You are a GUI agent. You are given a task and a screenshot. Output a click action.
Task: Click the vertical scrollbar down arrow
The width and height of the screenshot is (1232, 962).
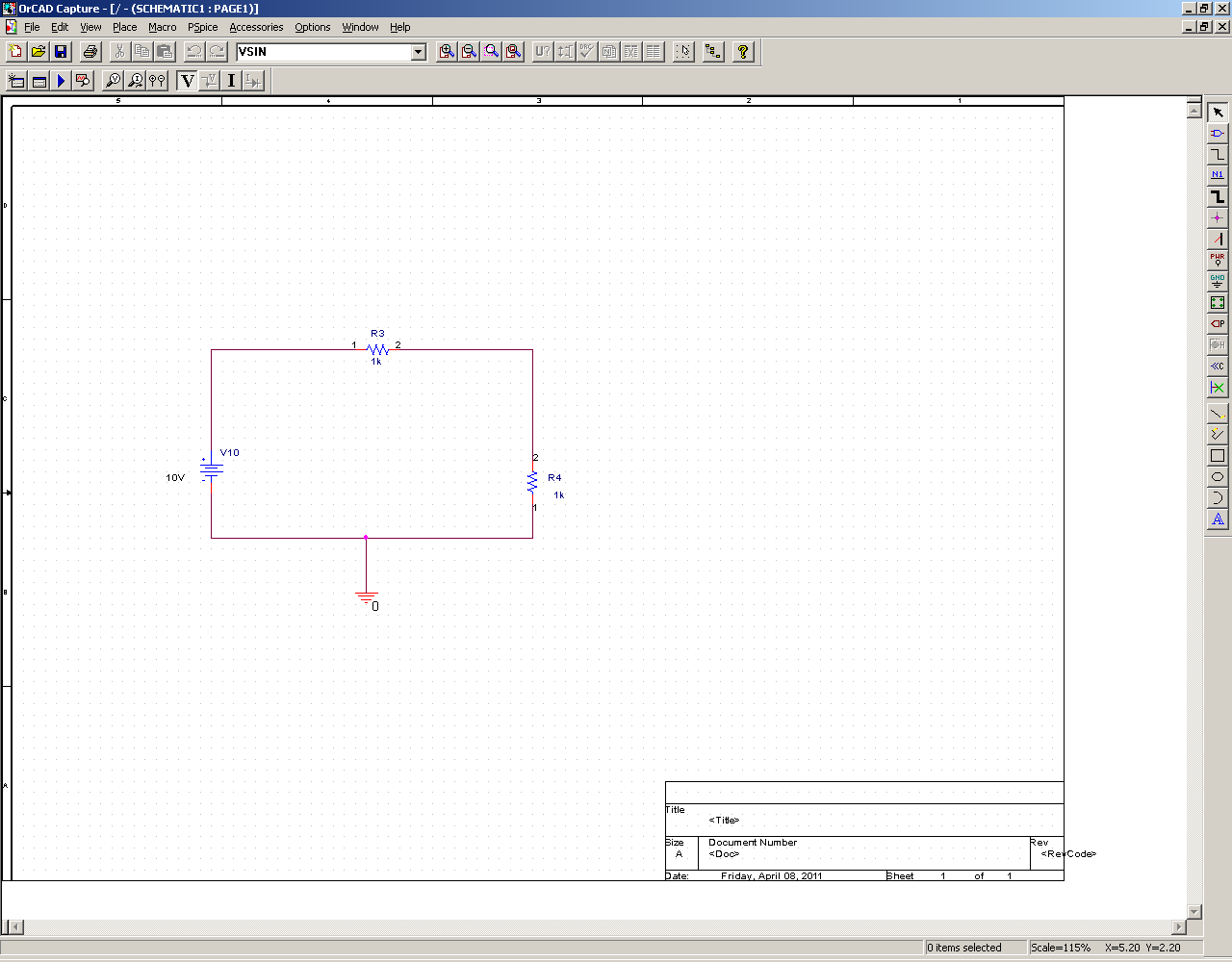[x=1194, y=911]
